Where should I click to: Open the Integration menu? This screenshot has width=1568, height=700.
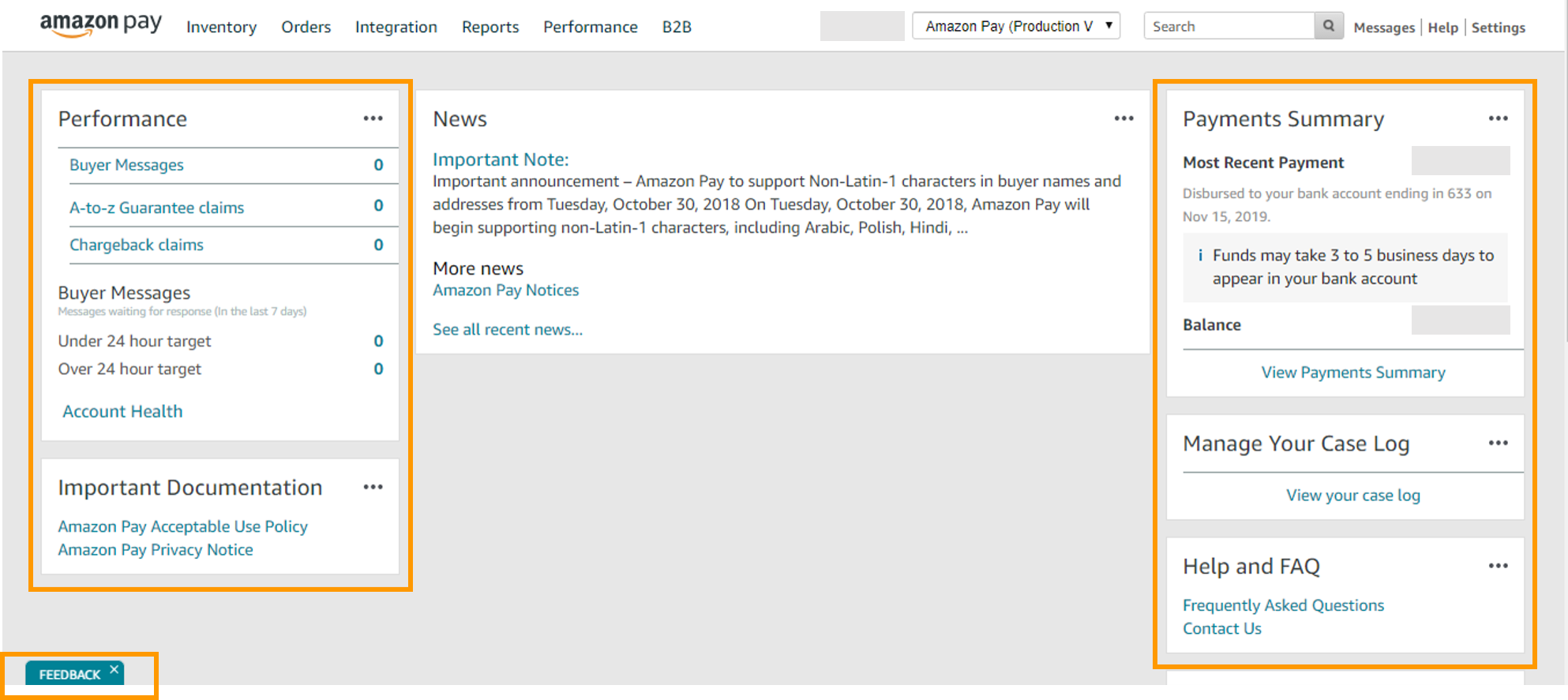point(396,27)
